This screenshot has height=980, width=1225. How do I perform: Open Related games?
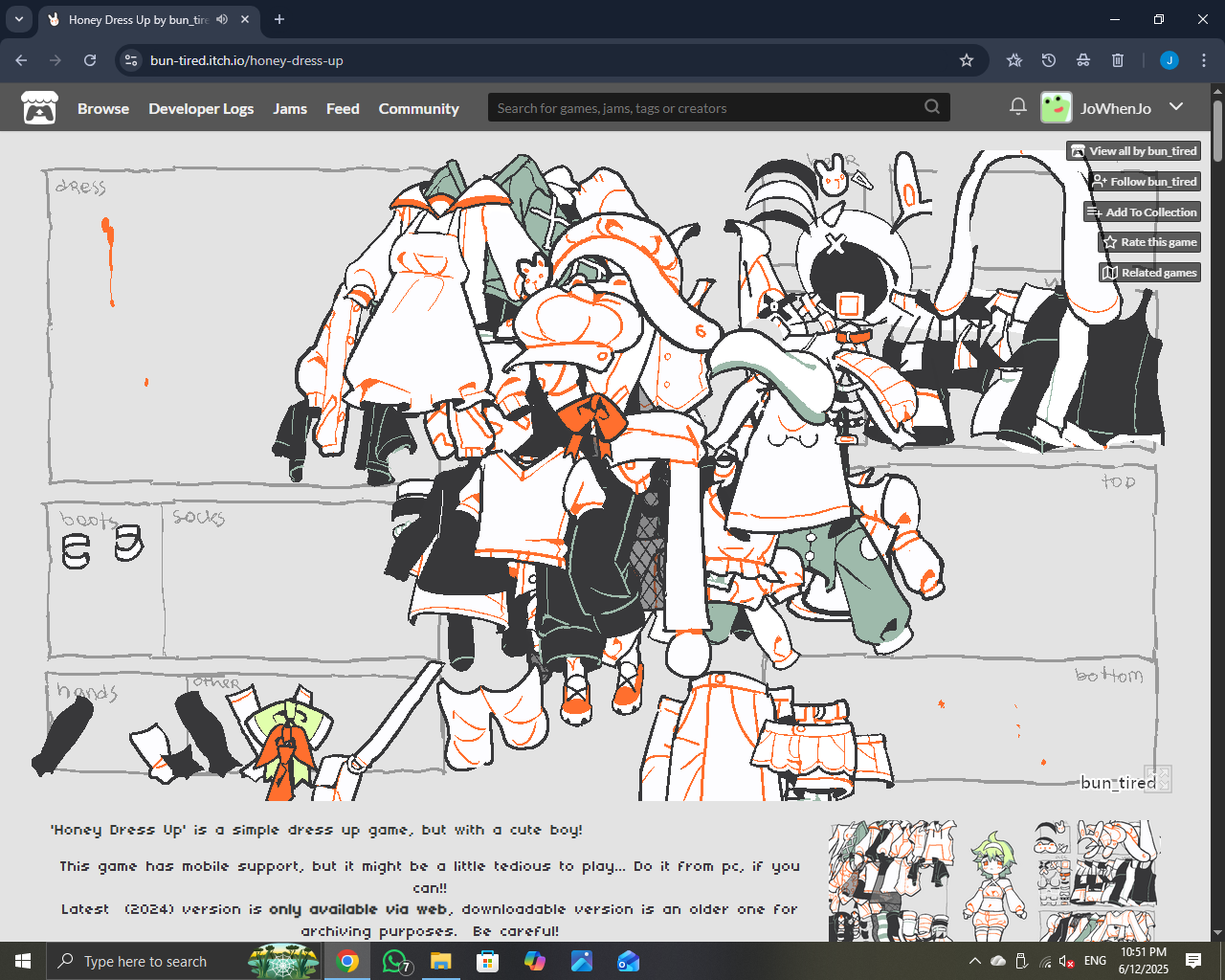[x=1149, y=273]
